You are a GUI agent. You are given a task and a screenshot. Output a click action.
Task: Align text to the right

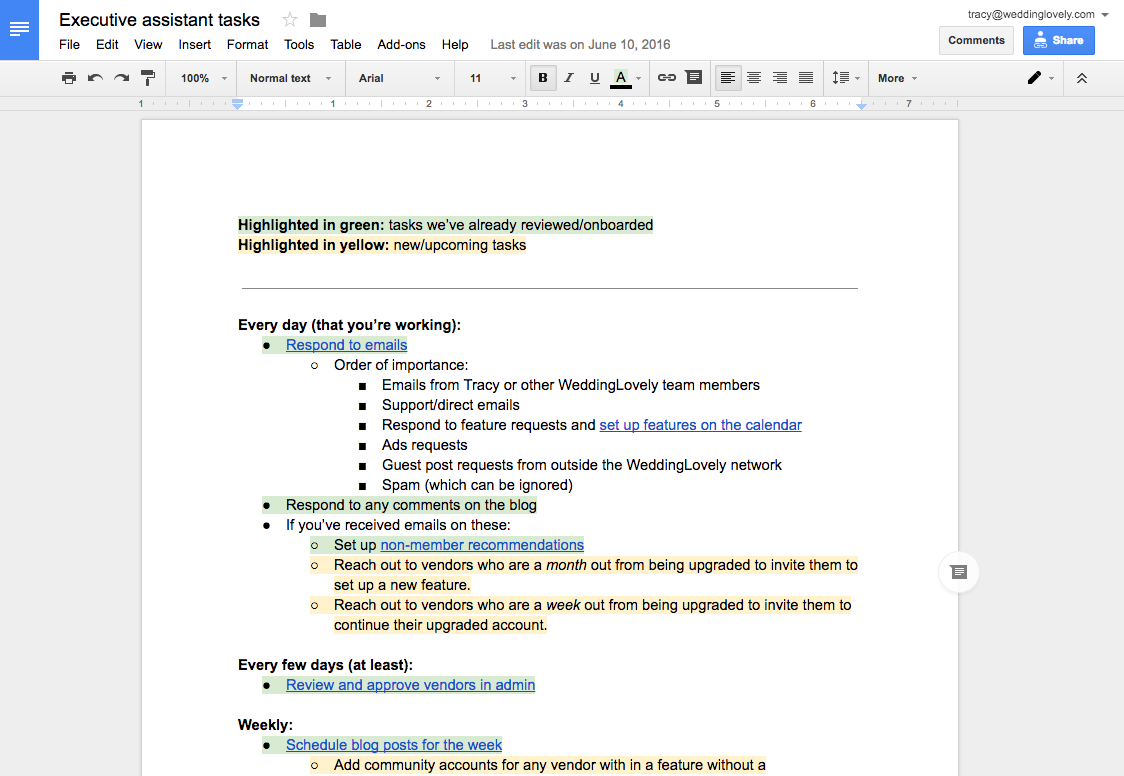(x=780, y=78)
